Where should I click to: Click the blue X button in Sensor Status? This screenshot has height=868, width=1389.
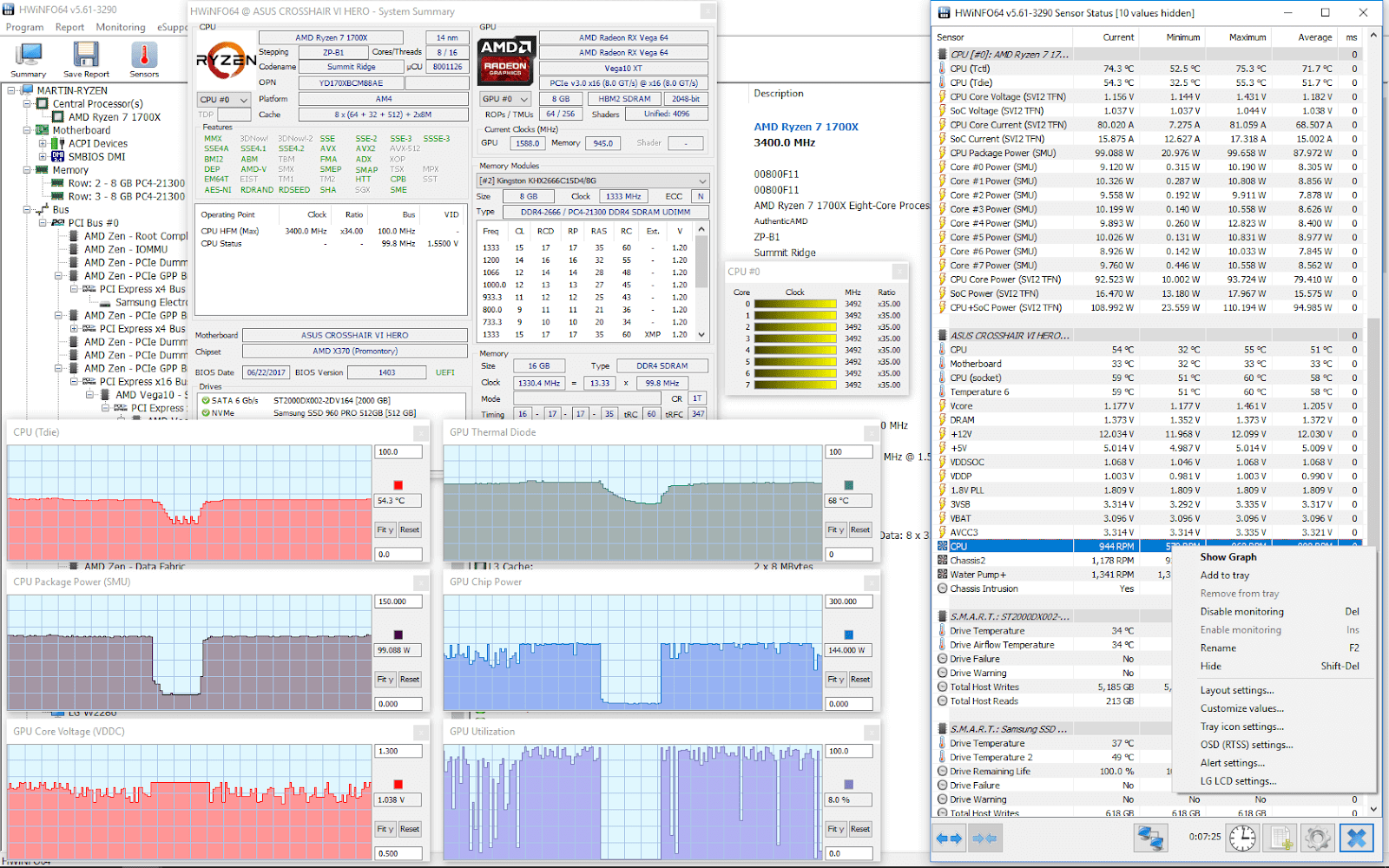[1356, 838]
